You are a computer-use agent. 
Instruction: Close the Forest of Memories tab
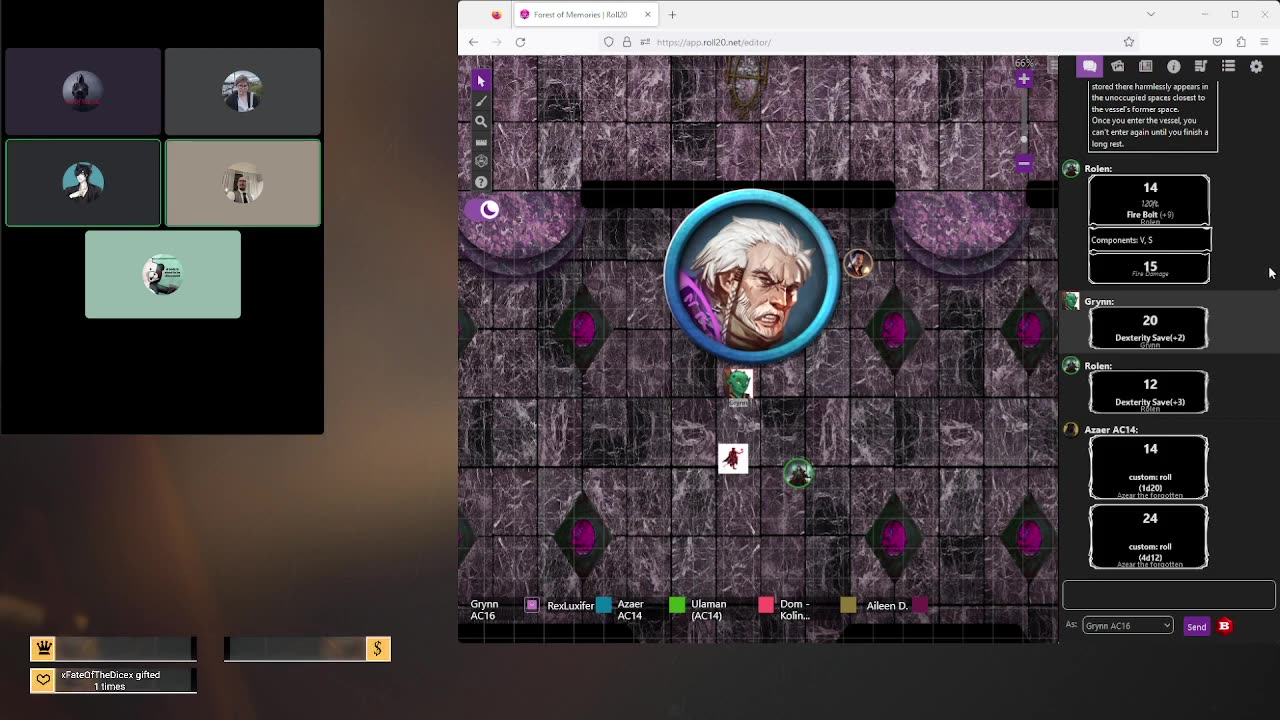(647, 15)
